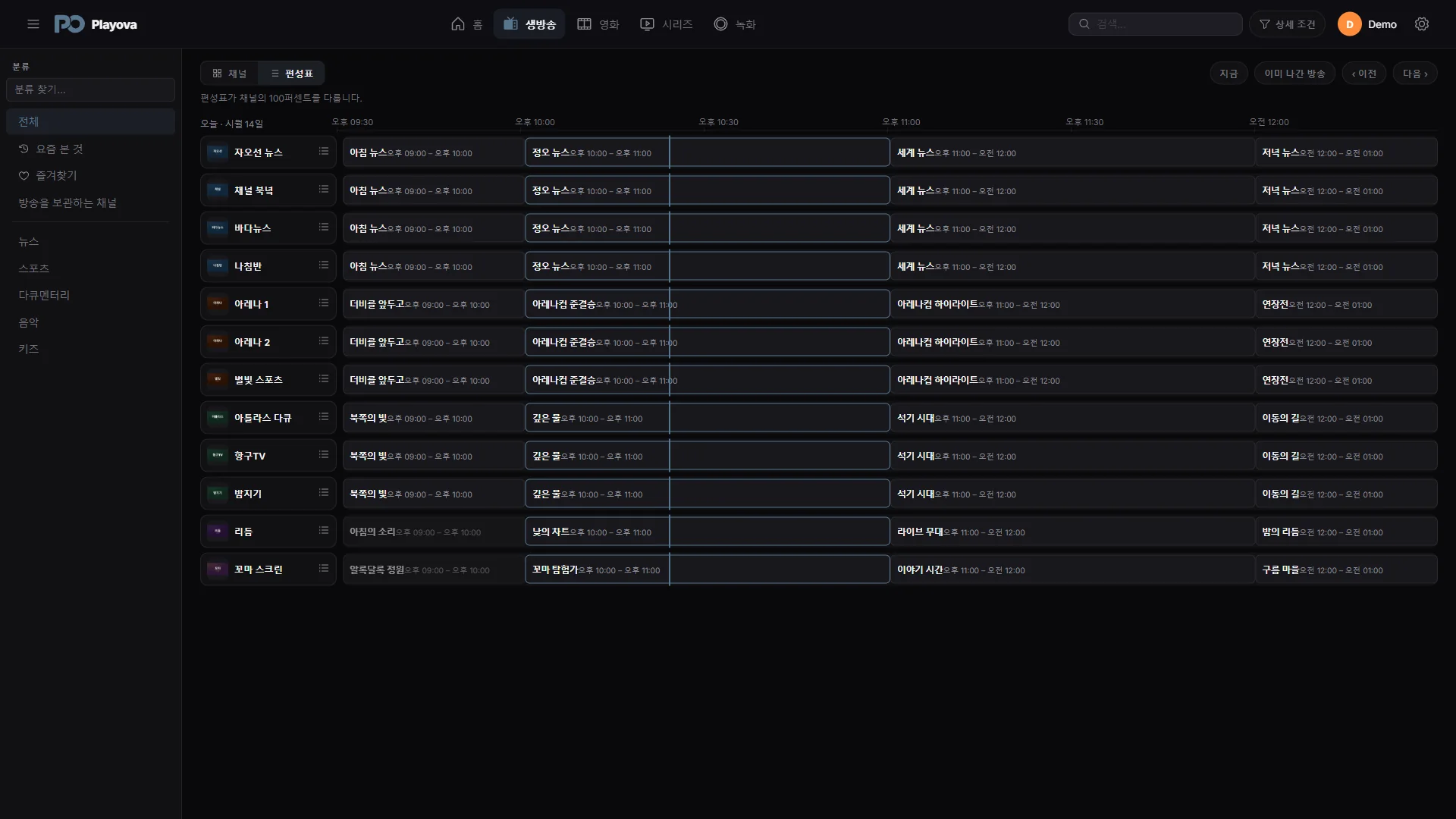Open 즐겨찾기 in sidebar
This screenshot has height=819, width=1456.
[90, 175]
